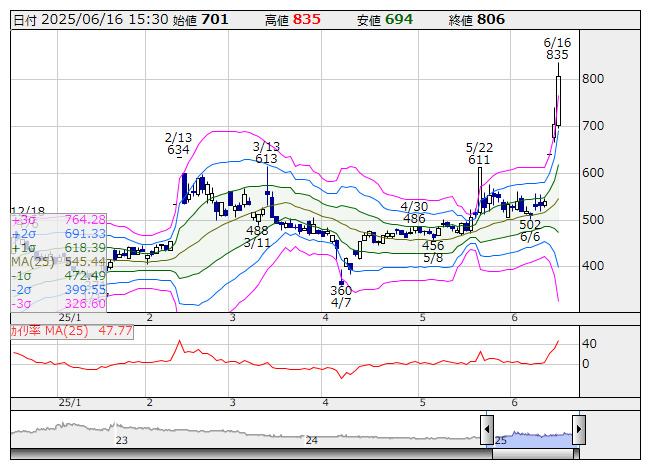Image resolution: width=653 pixels, height=470 pixels.
Task: Click the 0 deviation axis label
Action: [586, 364]
